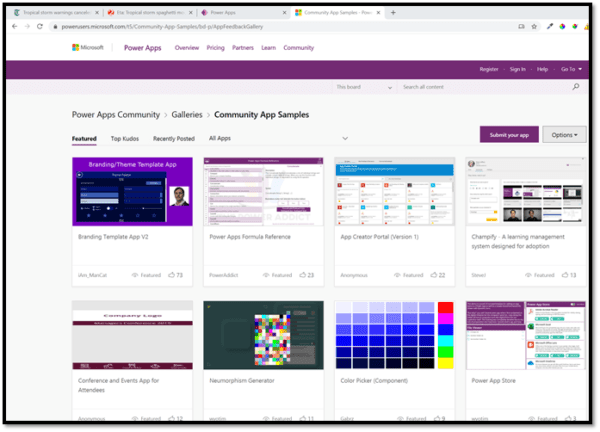Select the Featured tab
600x432 pixels.
84,139
